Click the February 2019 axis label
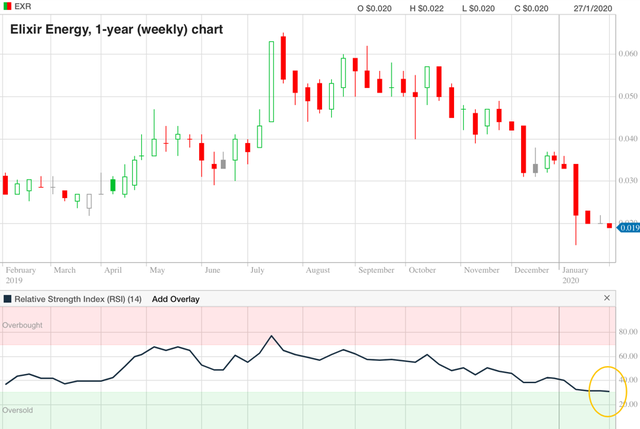 pos(20,275)
